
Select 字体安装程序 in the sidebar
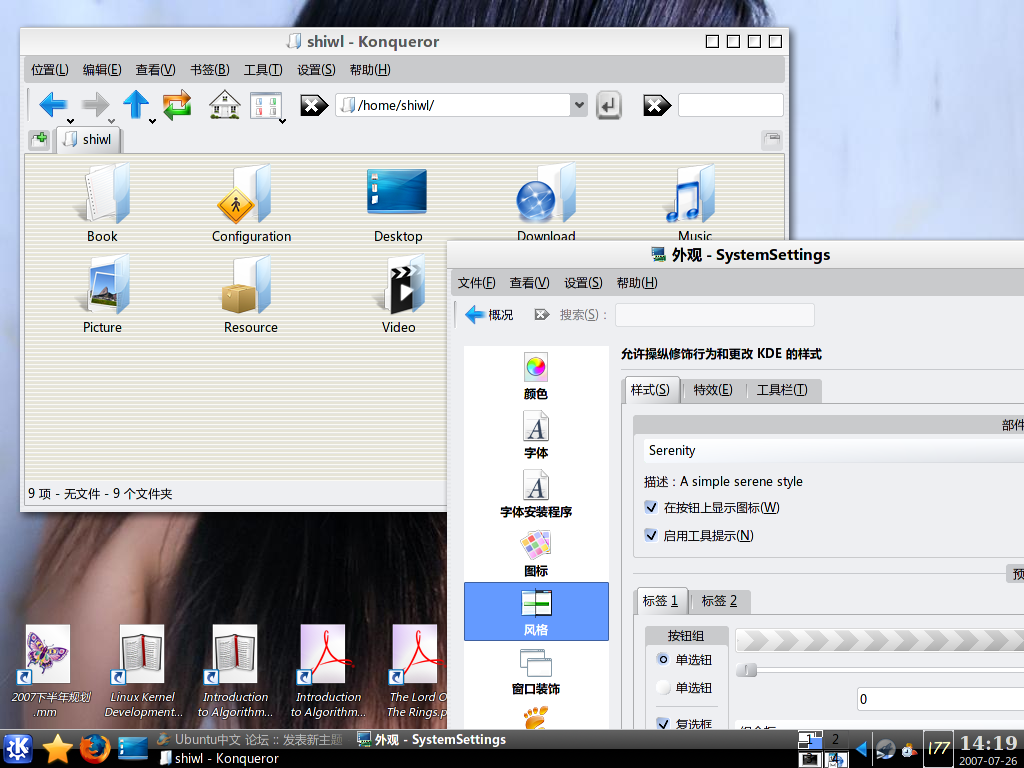536,494
